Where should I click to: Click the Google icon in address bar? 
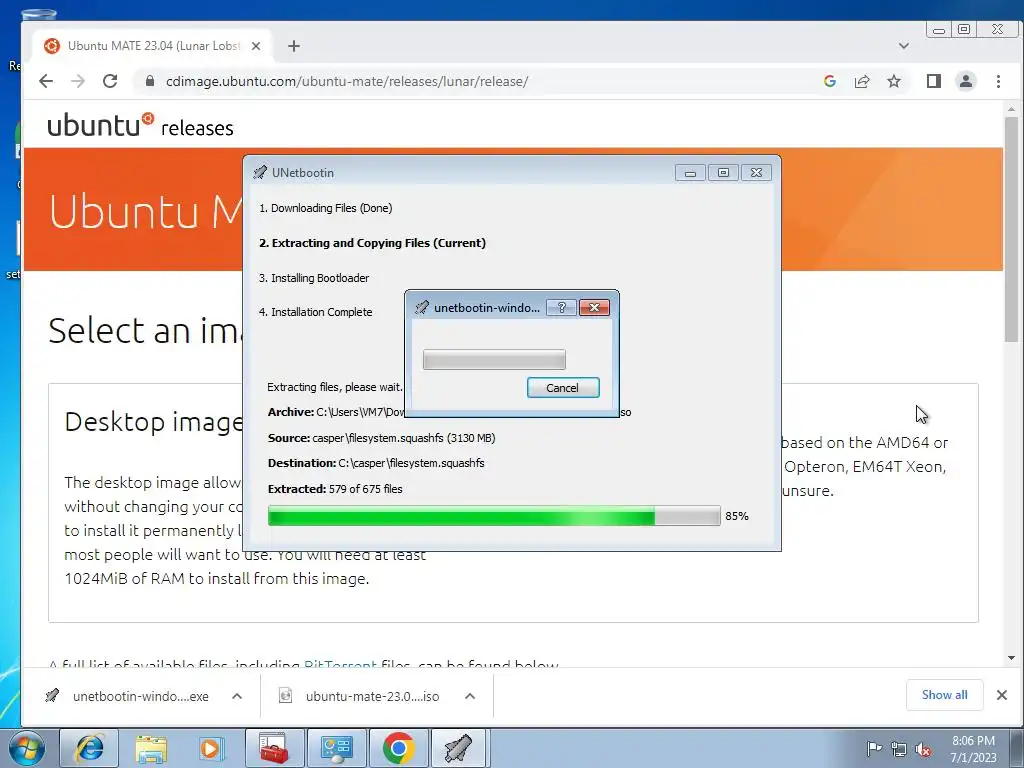pos(830,81)
